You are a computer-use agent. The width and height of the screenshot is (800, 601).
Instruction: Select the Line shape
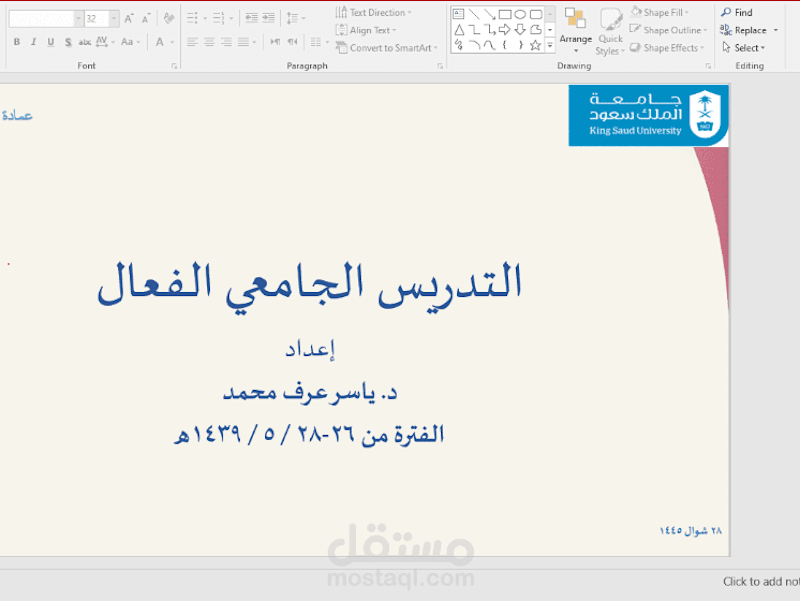tap(474, 14)
